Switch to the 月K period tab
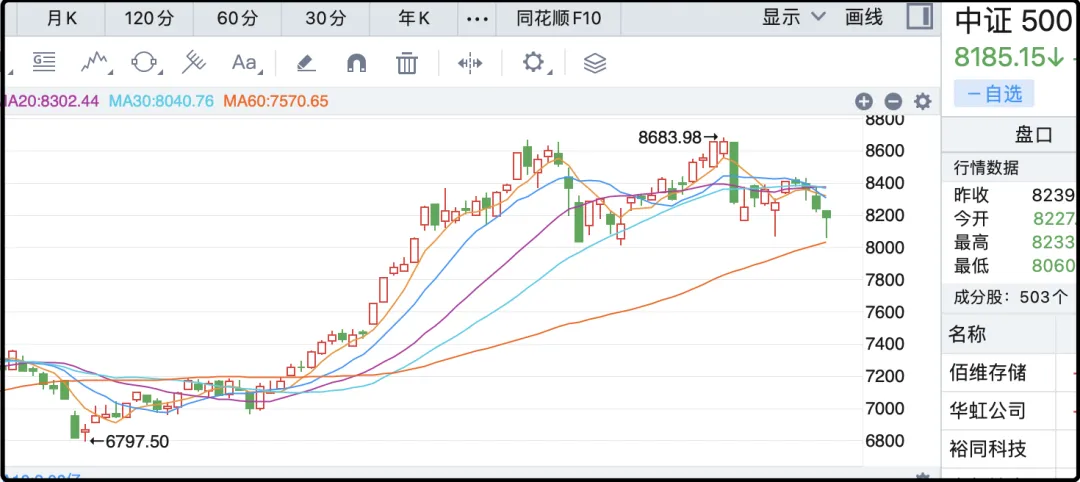Screen dimensions: 1080x482 [62, 18]
